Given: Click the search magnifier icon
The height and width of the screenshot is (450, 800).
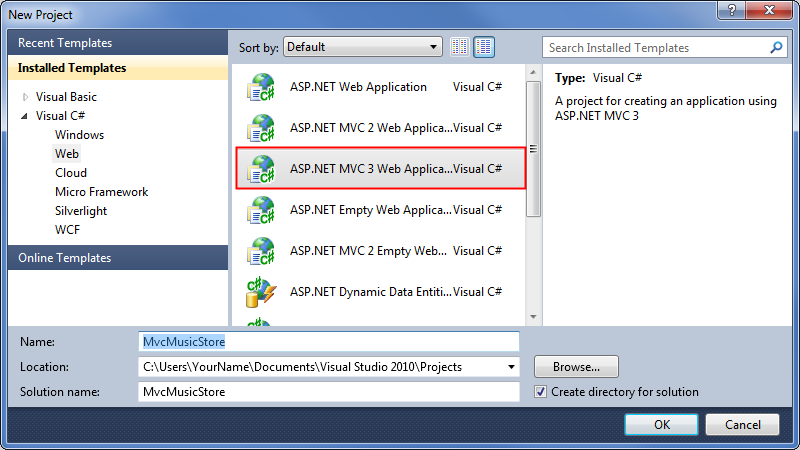Looking at the screenshot, I should [x=776, y=47].
